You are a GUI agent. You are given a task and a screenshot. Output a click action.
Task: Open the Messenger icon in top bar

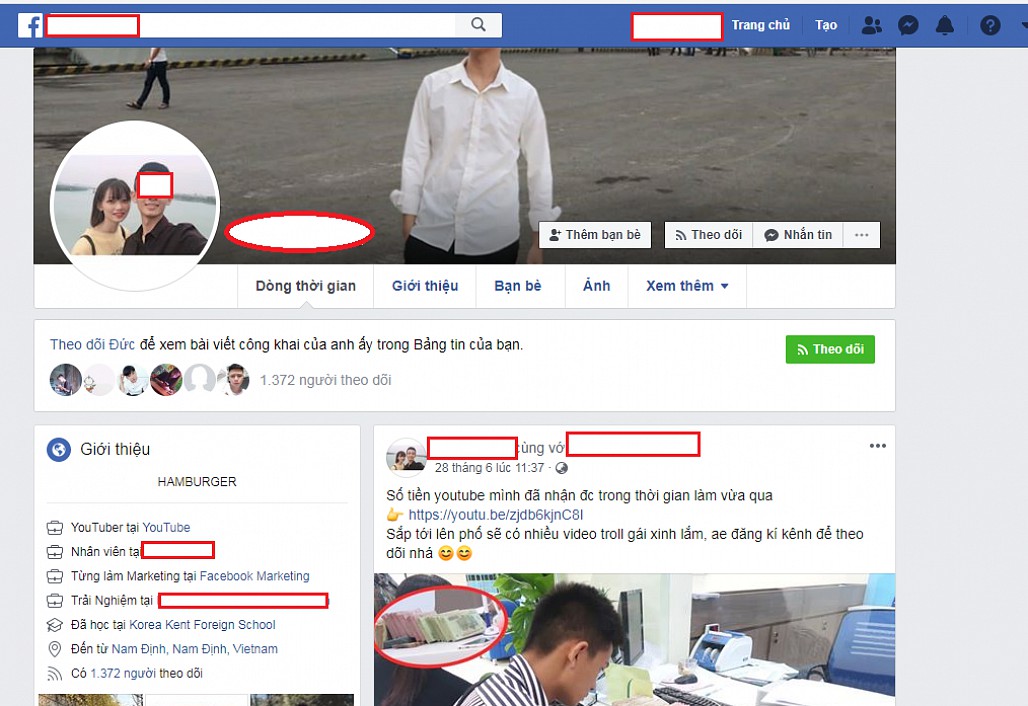point(908,25)
